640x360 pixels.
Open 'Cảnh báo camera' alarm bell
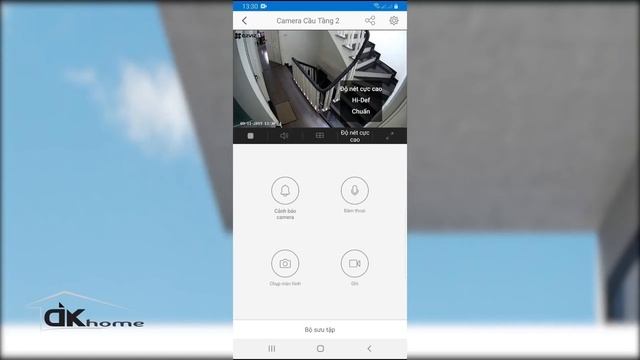pyautogui.click(x=285, y=191)
